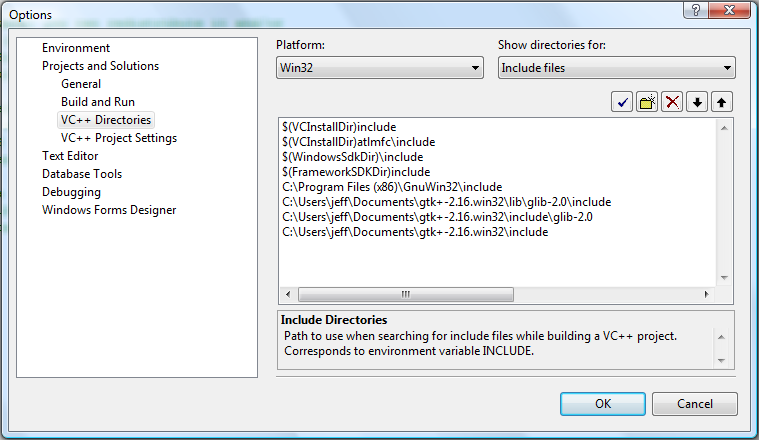Select $(WindowsSdkDir)\include entry
The width and height of the screenshot is (759, 440).
(353, 157)
